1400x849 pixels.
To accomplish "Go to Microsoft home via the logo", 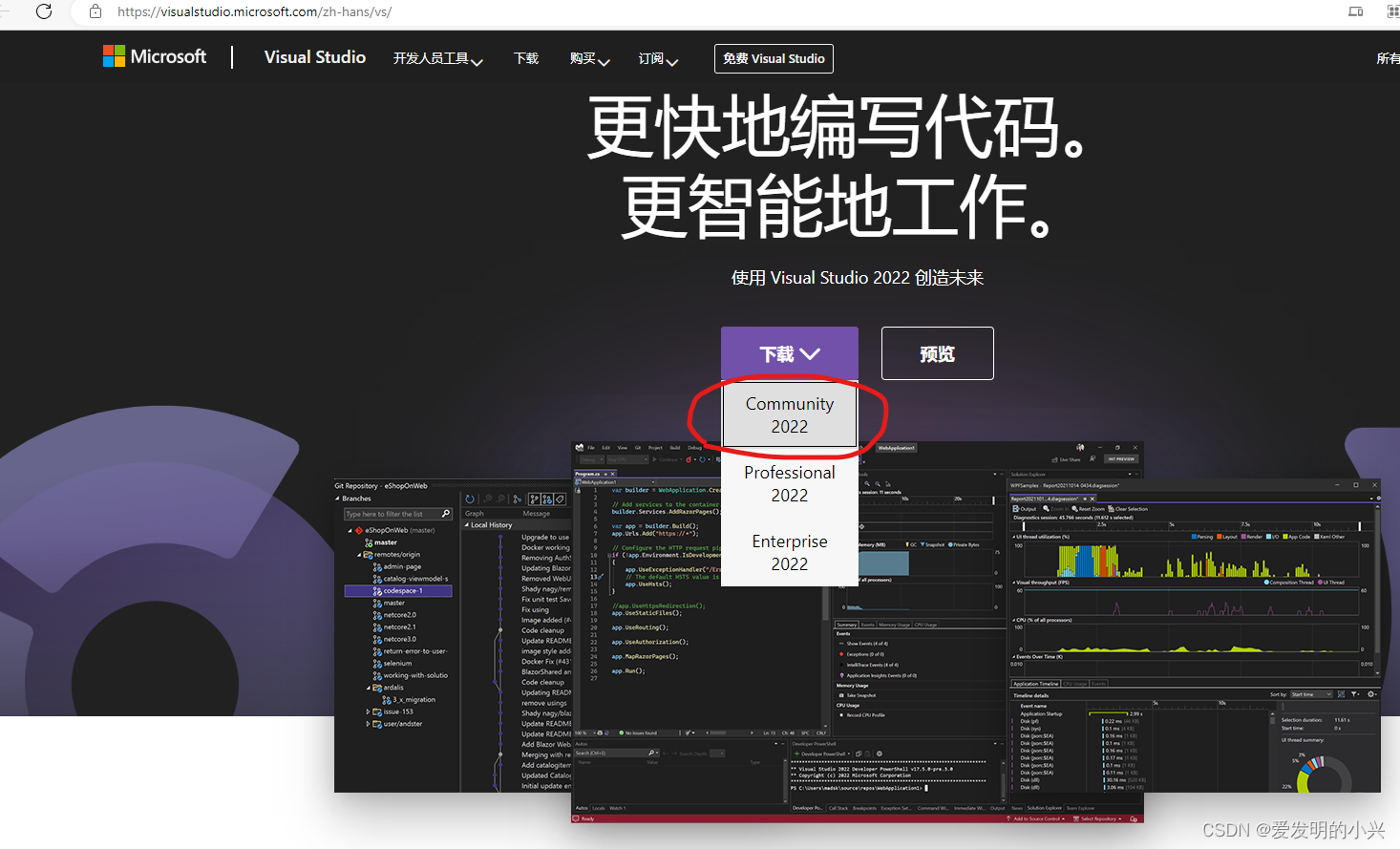I will [155, 56].
